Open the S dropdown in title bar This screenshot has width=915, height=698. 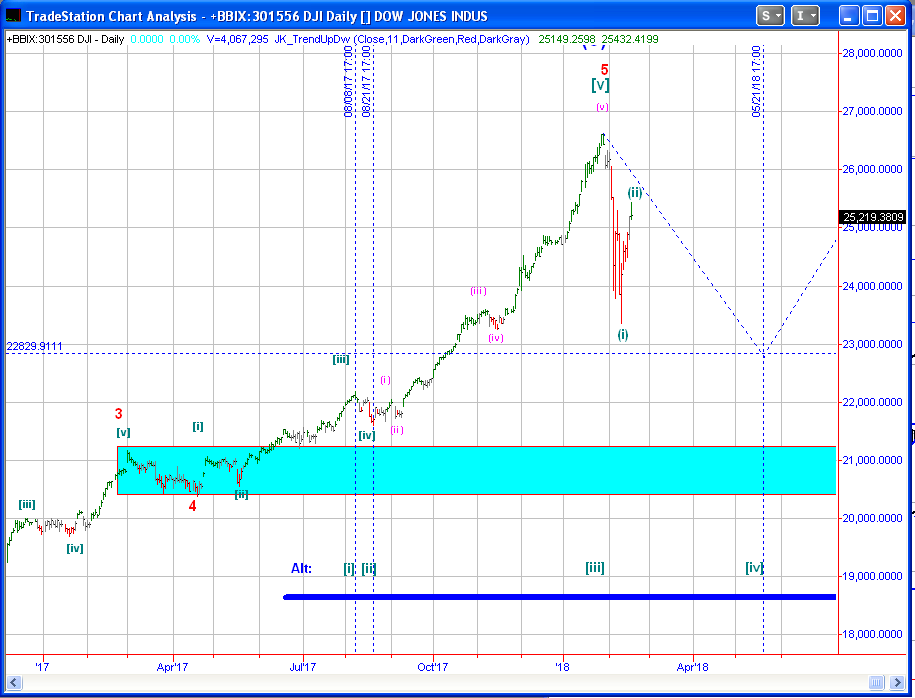(770, 16)
